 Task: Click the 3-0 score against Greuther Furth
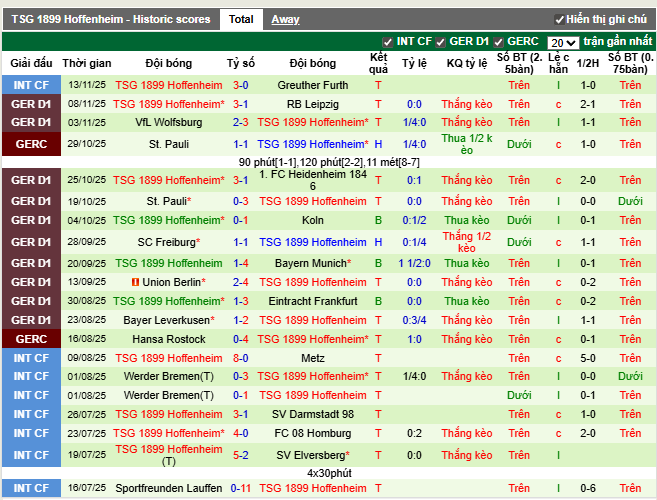click(x=241, y=85)
